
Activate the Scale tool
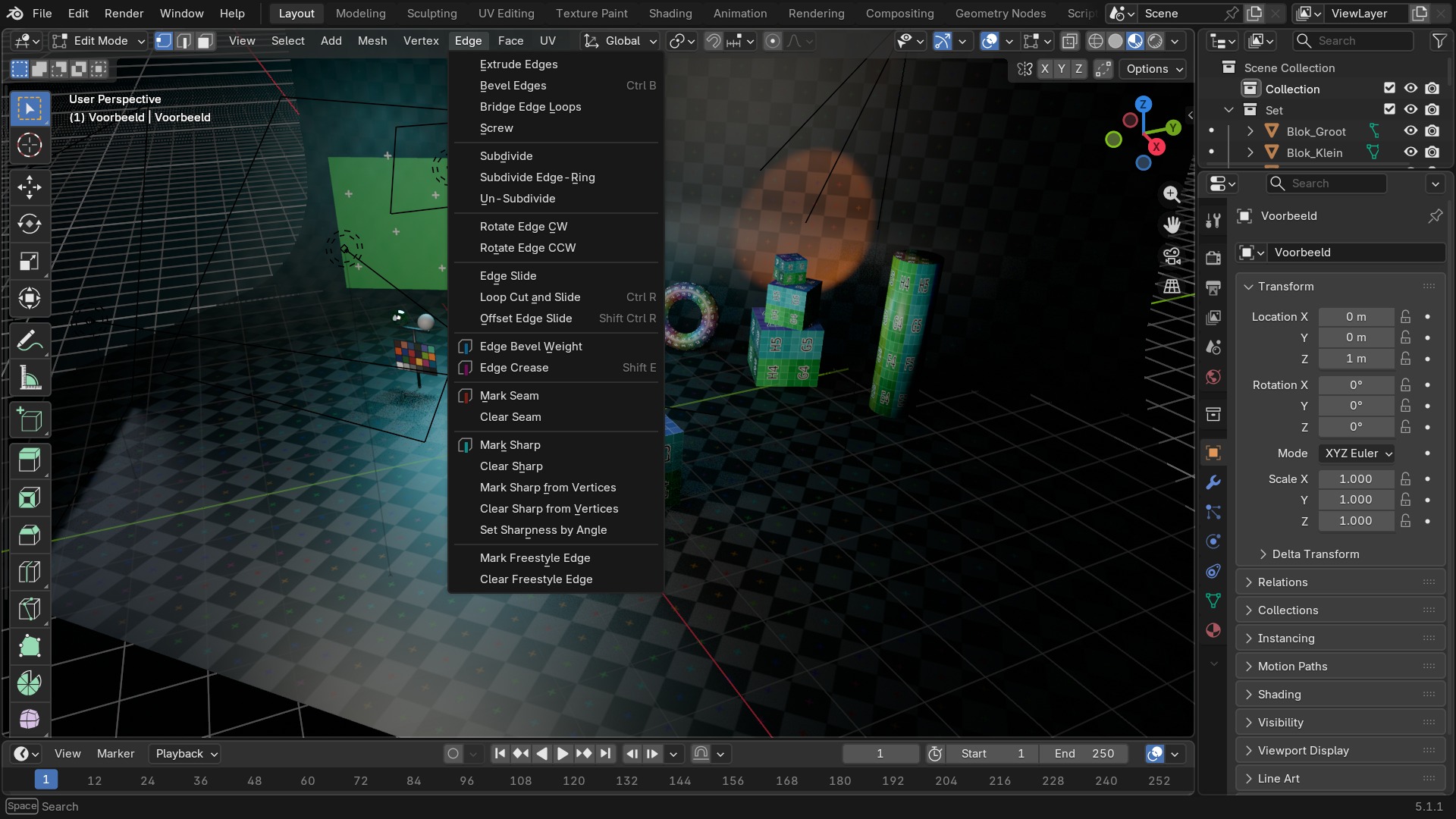pyautogui.click(x=30, y=262)
